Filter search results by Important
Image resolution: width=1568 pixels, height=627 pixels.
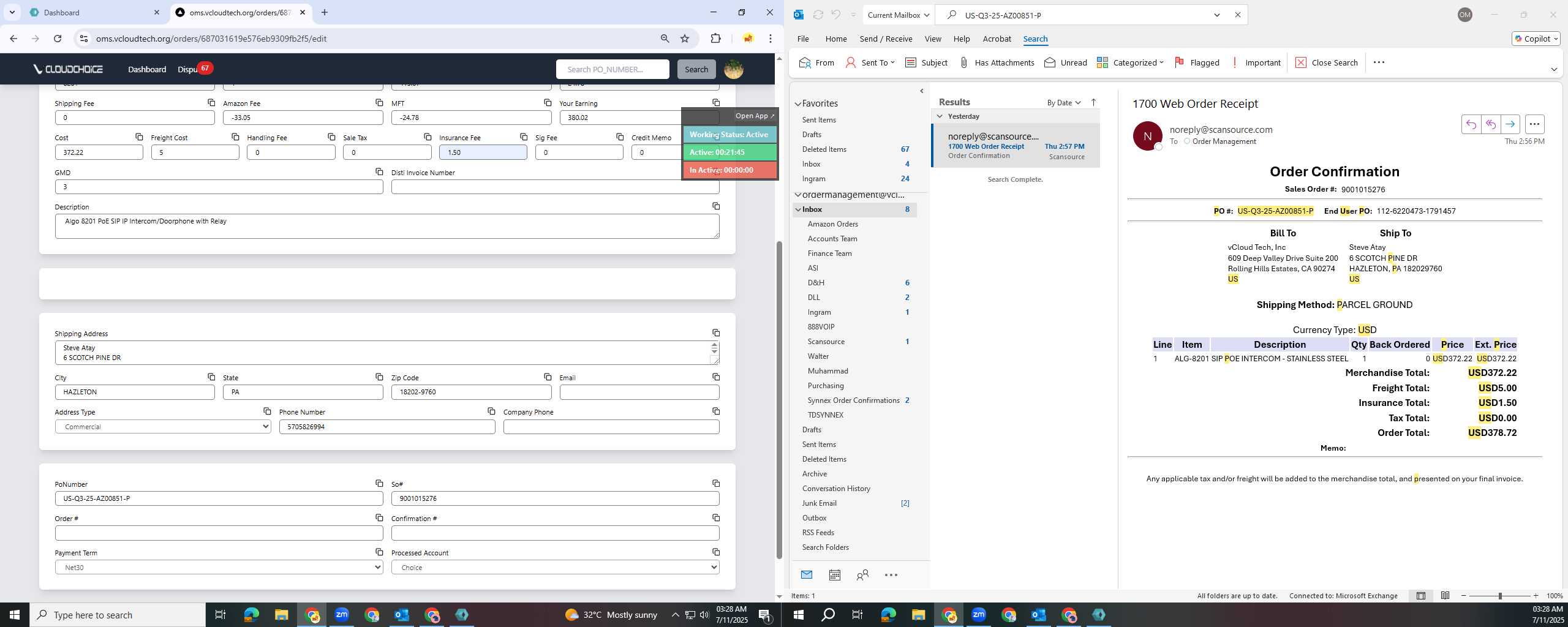(x=1255, y=62)
